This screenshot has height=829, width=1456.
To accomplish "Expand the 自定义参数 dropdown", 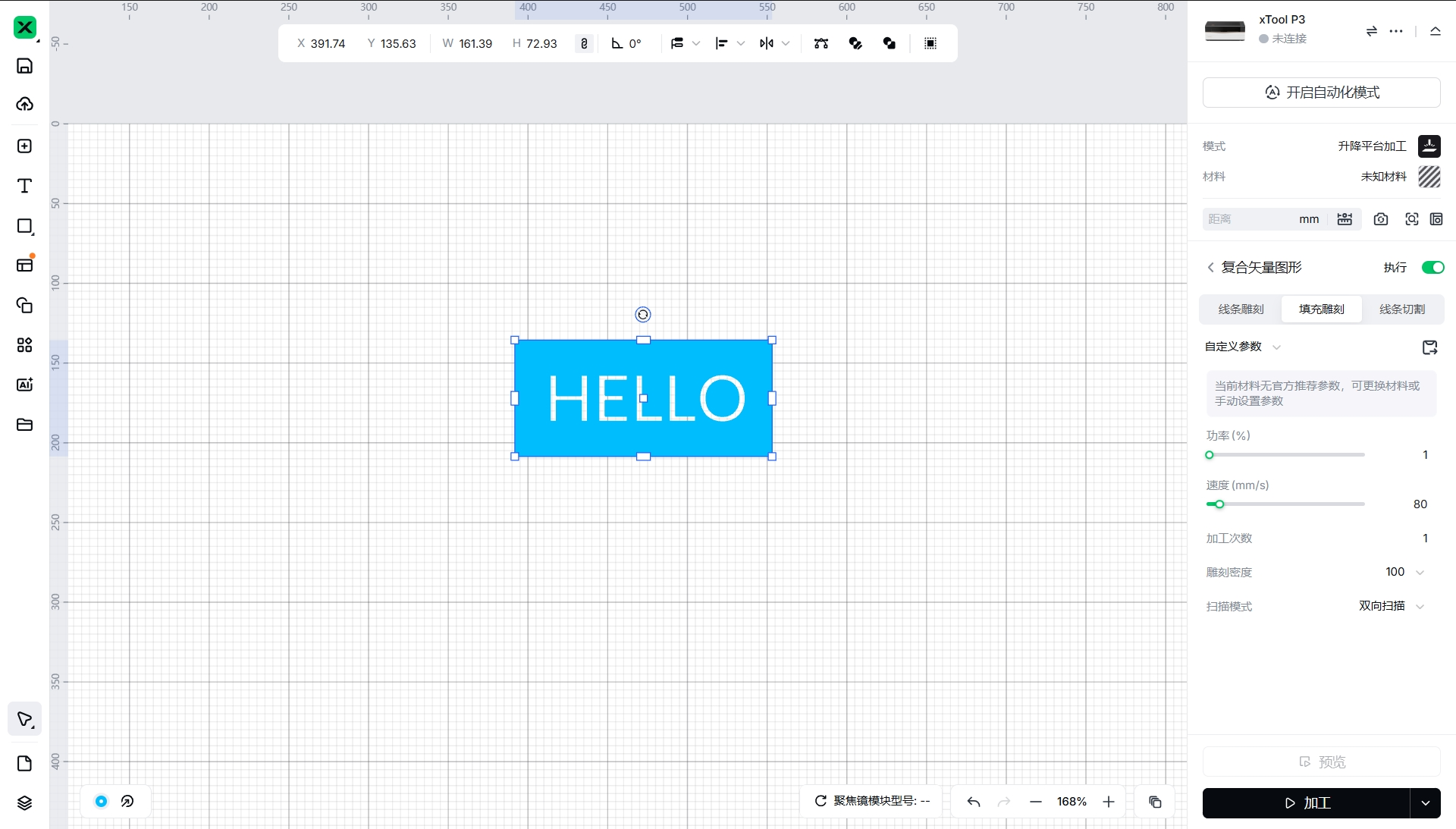I will (1243, 347).
